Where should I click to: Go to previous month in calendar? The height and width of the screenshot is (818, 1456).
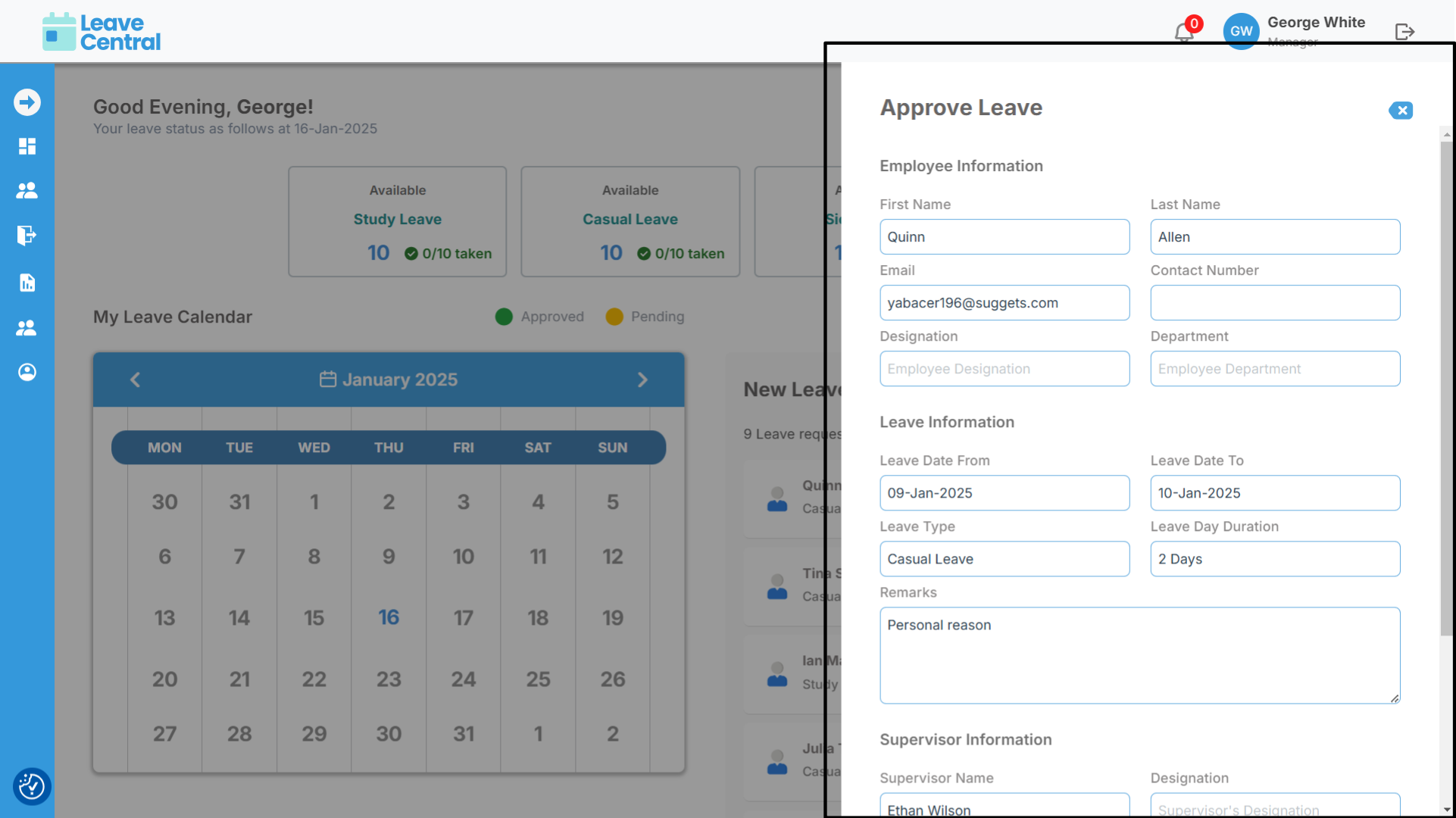pos(136,379)
